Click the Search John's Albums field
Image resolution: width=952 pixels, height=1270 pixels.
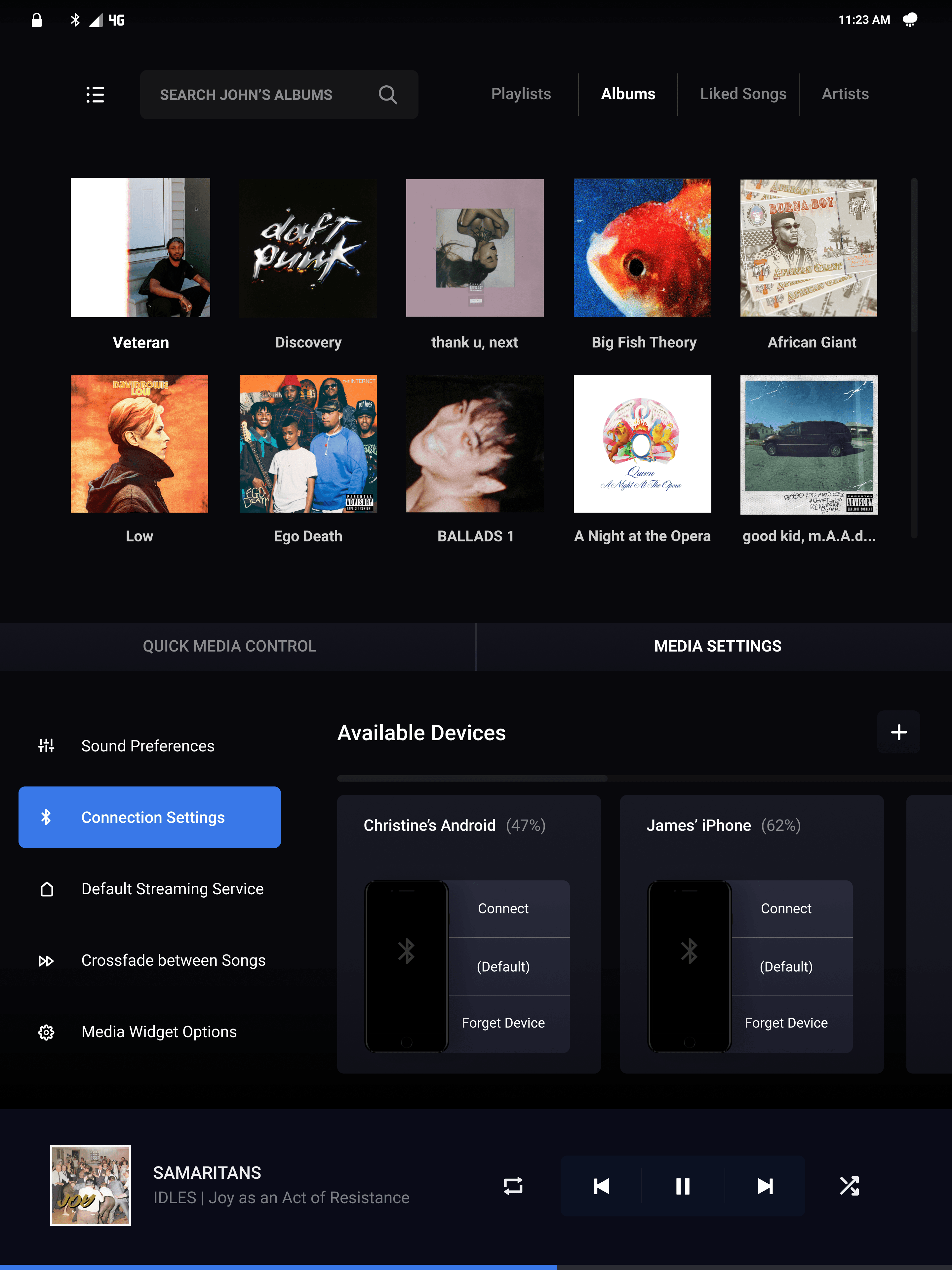(279, 95)
